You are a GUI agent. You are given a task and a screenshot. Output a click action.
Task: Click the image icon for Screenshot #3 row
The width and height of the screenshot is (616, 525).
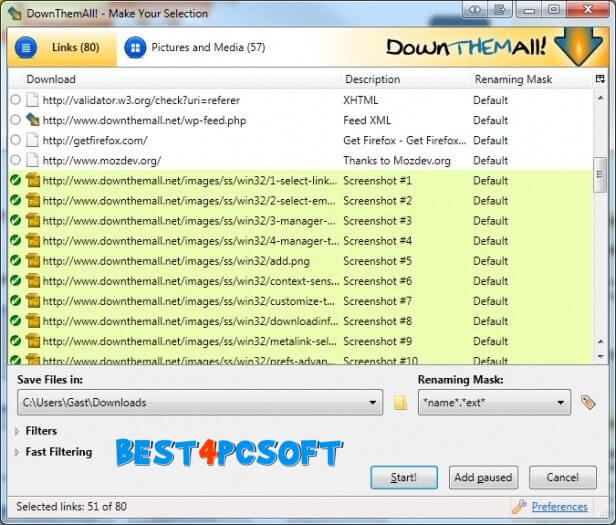pos(33,220)
